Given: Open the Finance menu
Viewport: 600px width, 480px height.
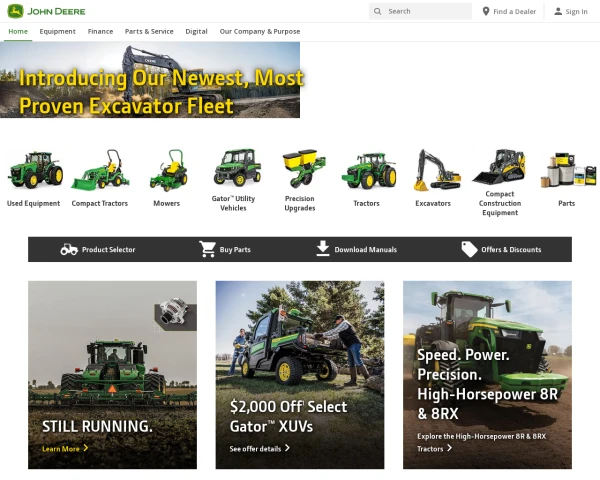Looking at the screenshot, I should pyautogui.click(x=100, y=31).
